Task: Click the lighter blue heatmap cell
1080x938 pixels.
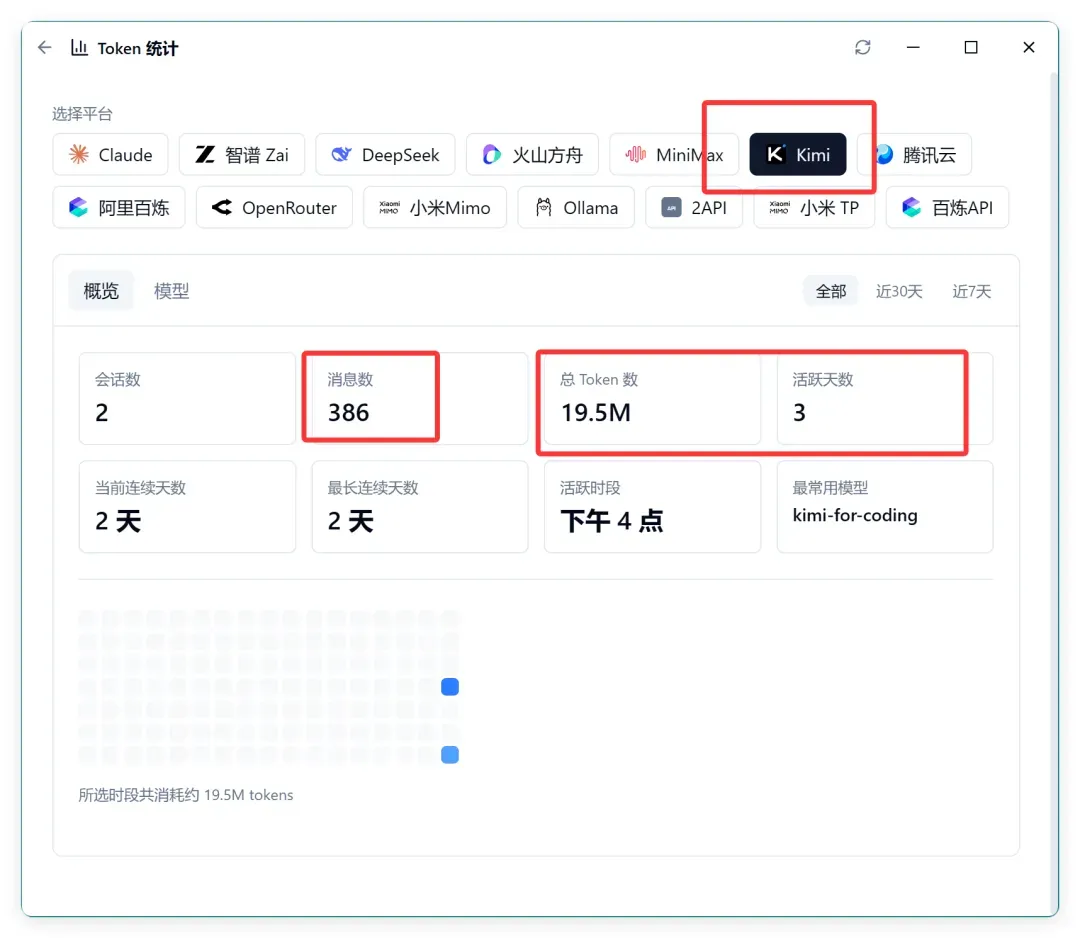Action: (x=450, y=755)
